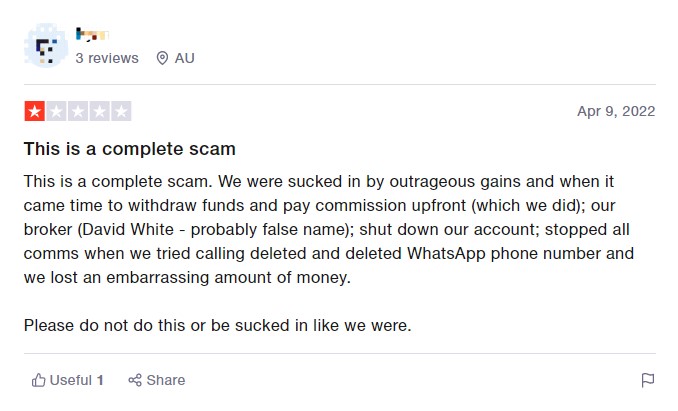
Task: Open the reviewer's avatar image
Action: click(x=45, y=47)
